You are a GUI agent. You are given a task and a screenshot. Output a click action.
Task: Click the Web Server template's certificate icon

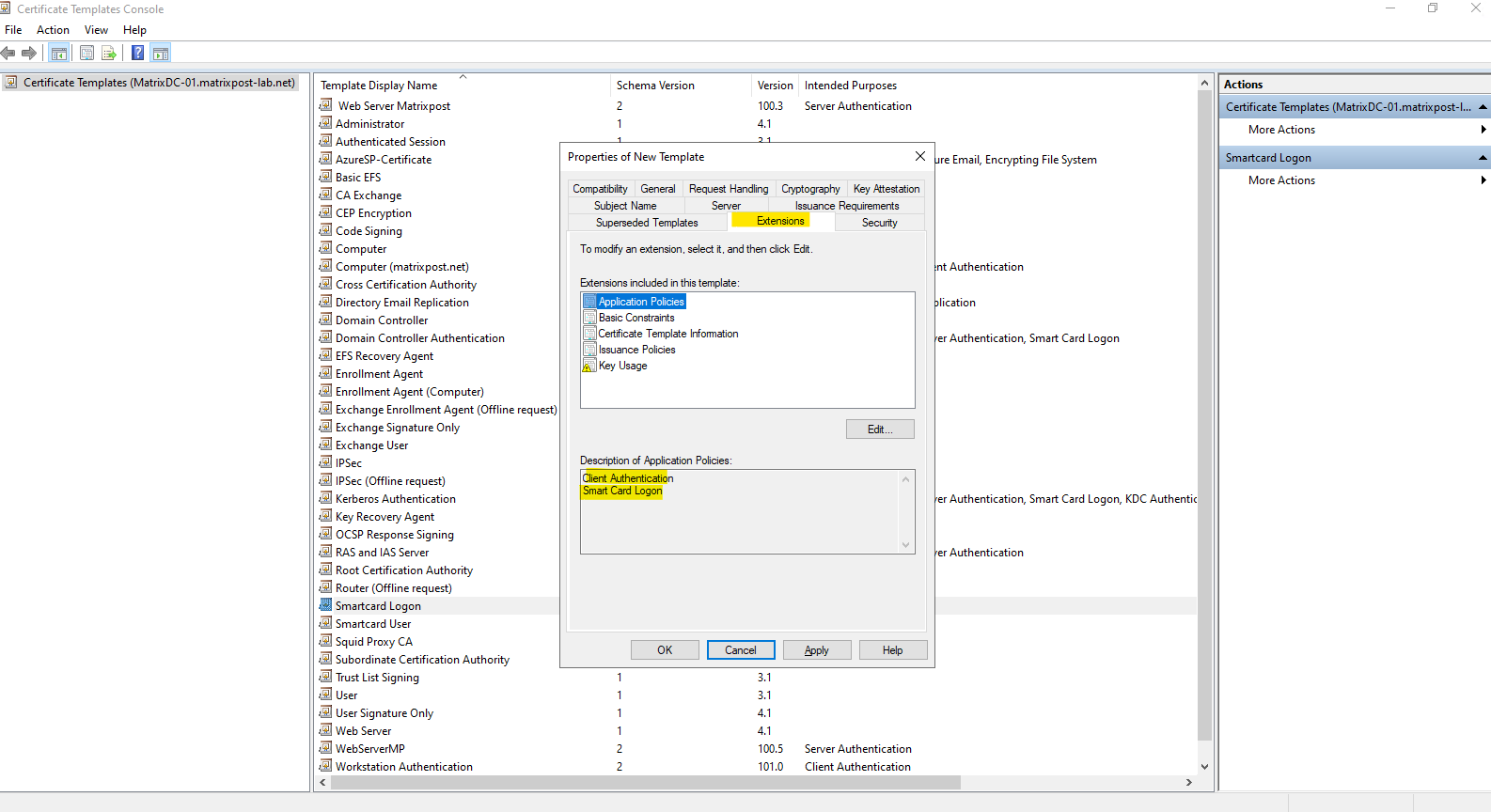pyautogui.click(x=325, y=730)
